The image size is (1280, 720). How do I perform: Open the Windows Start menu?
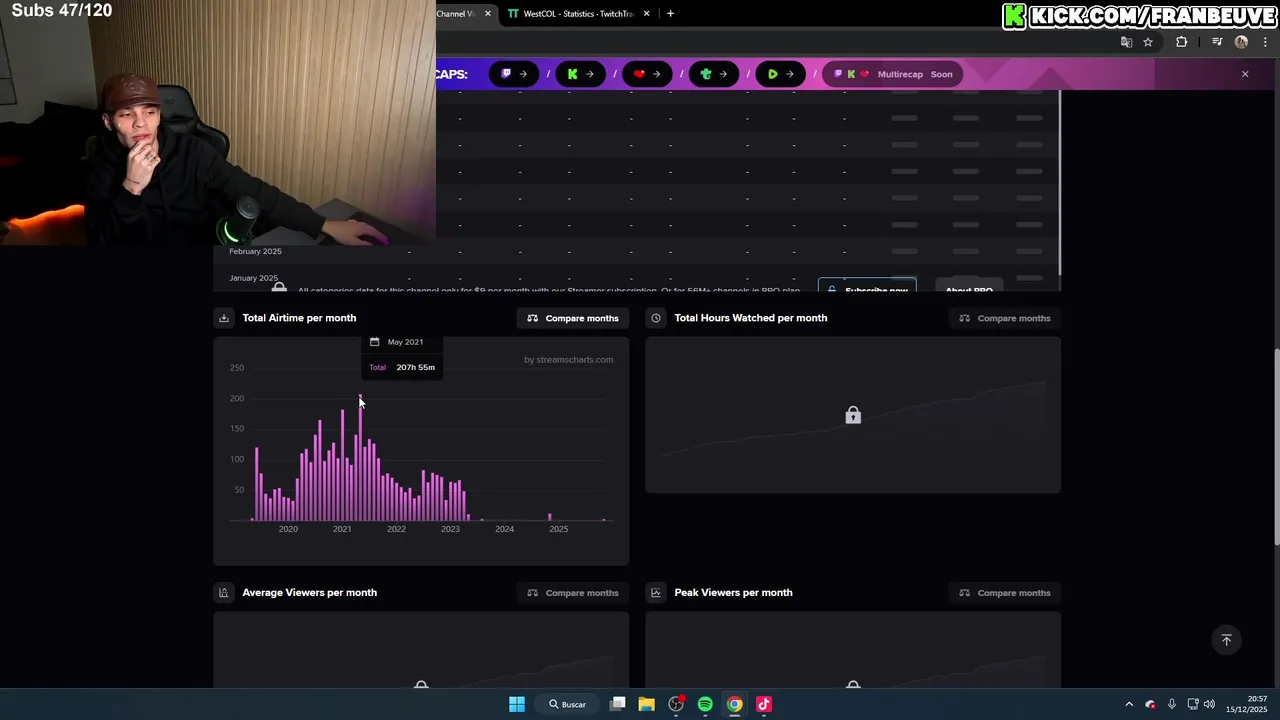(x=517, y=704)
